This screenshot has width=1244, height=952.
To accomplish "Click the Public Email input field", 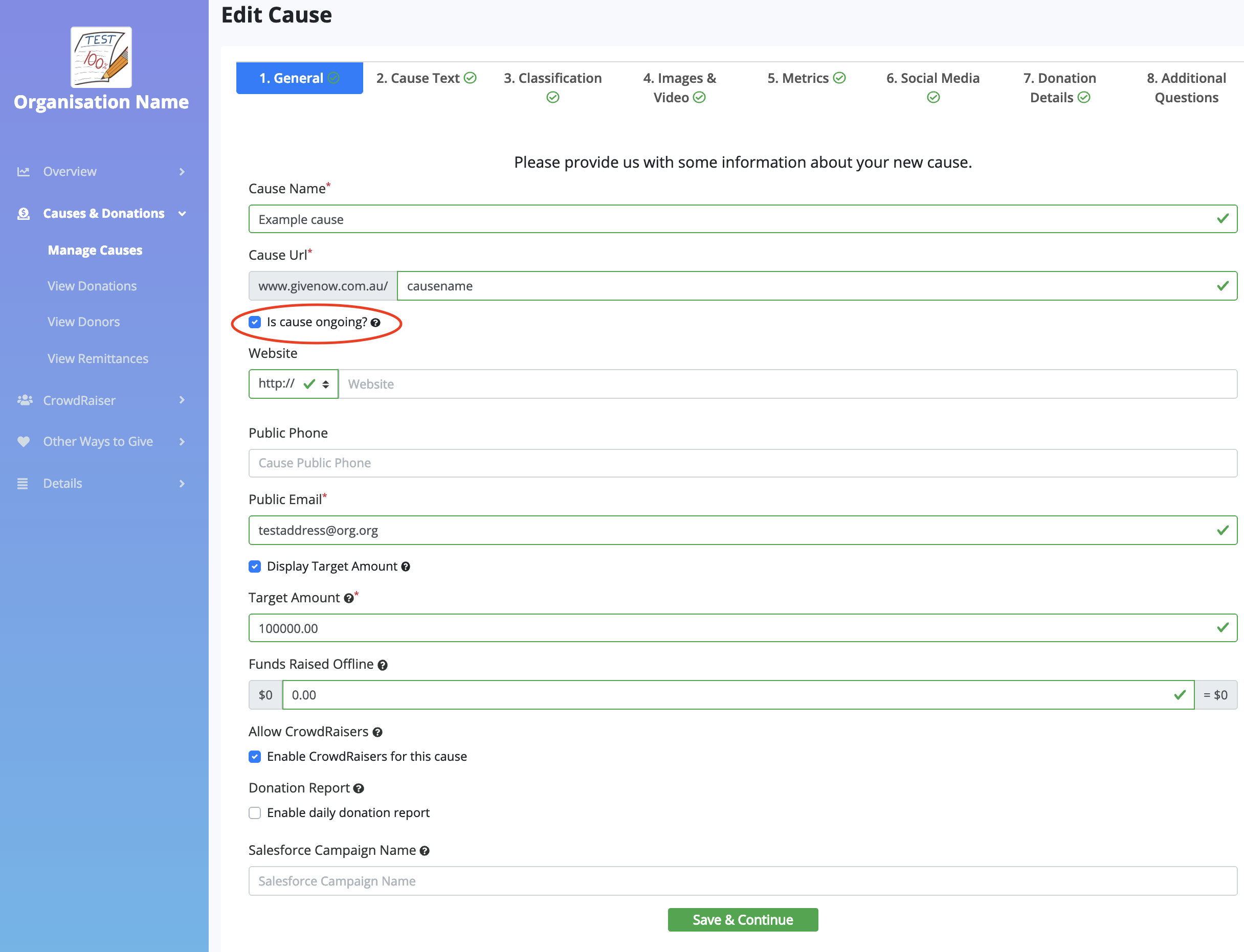I will click(743, 530).
